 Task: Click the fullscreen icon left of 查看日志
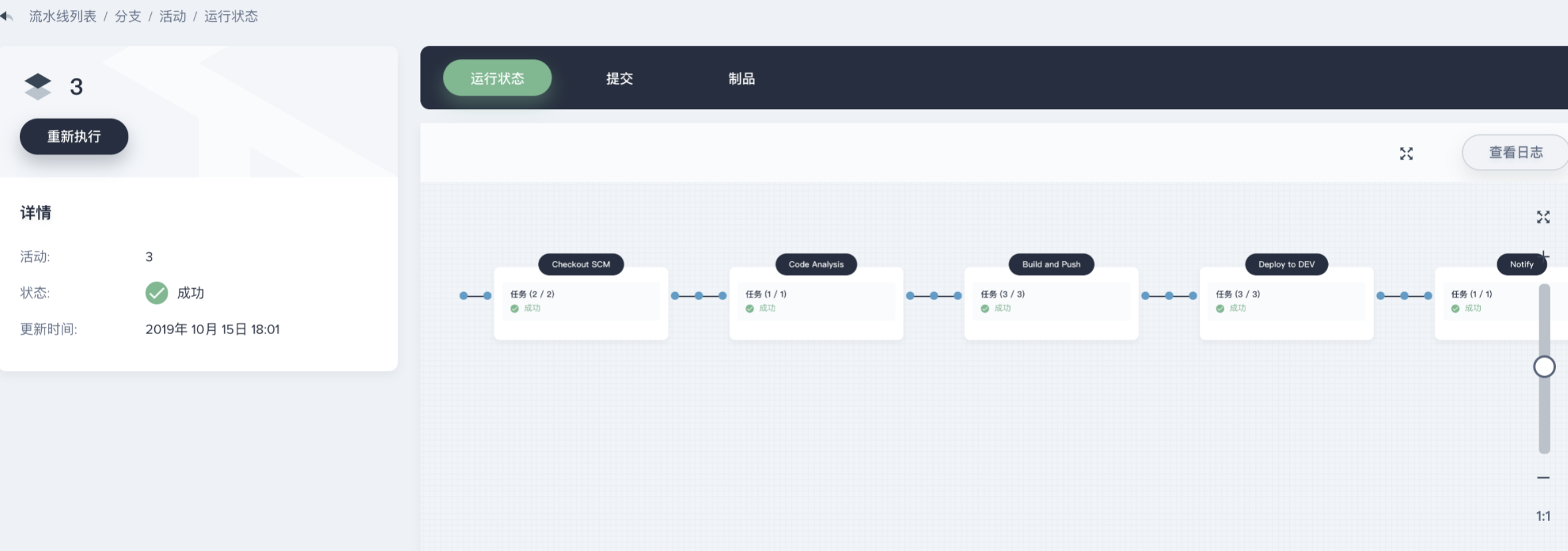coord(1406,154)
